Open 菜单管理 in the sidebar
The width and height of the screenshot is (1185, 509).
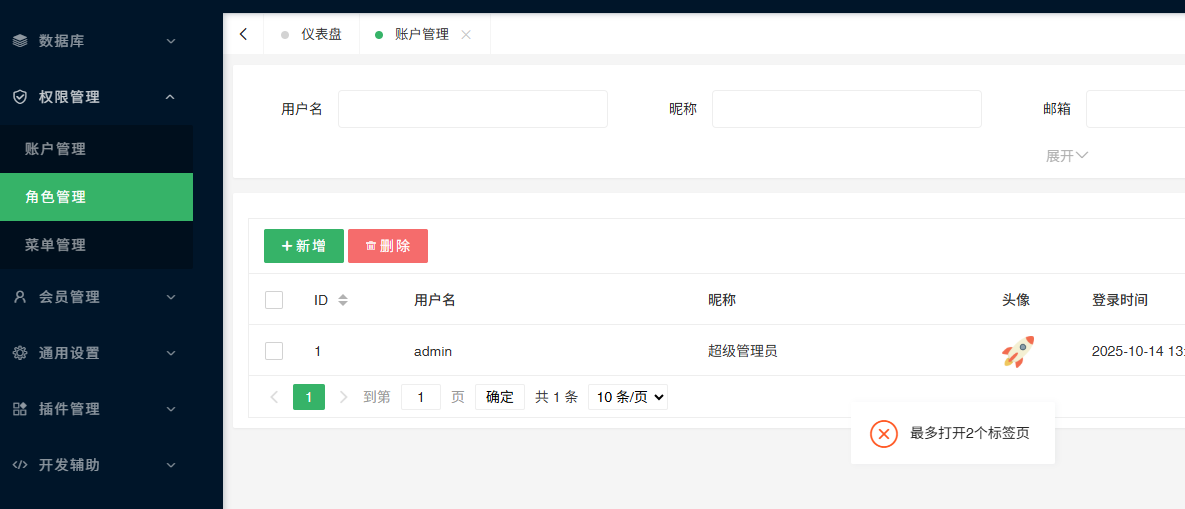(56, 245)
